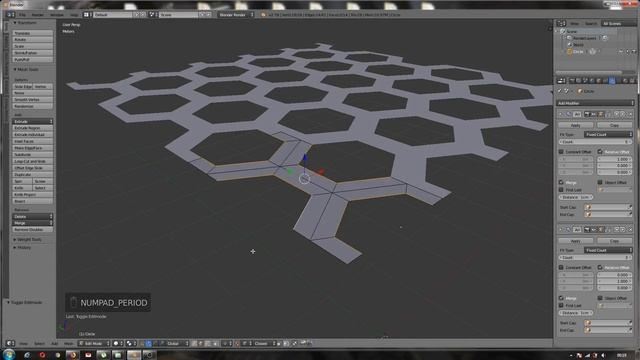
Task: Click the Scene icon in the outliner
Action: [563, 31]
